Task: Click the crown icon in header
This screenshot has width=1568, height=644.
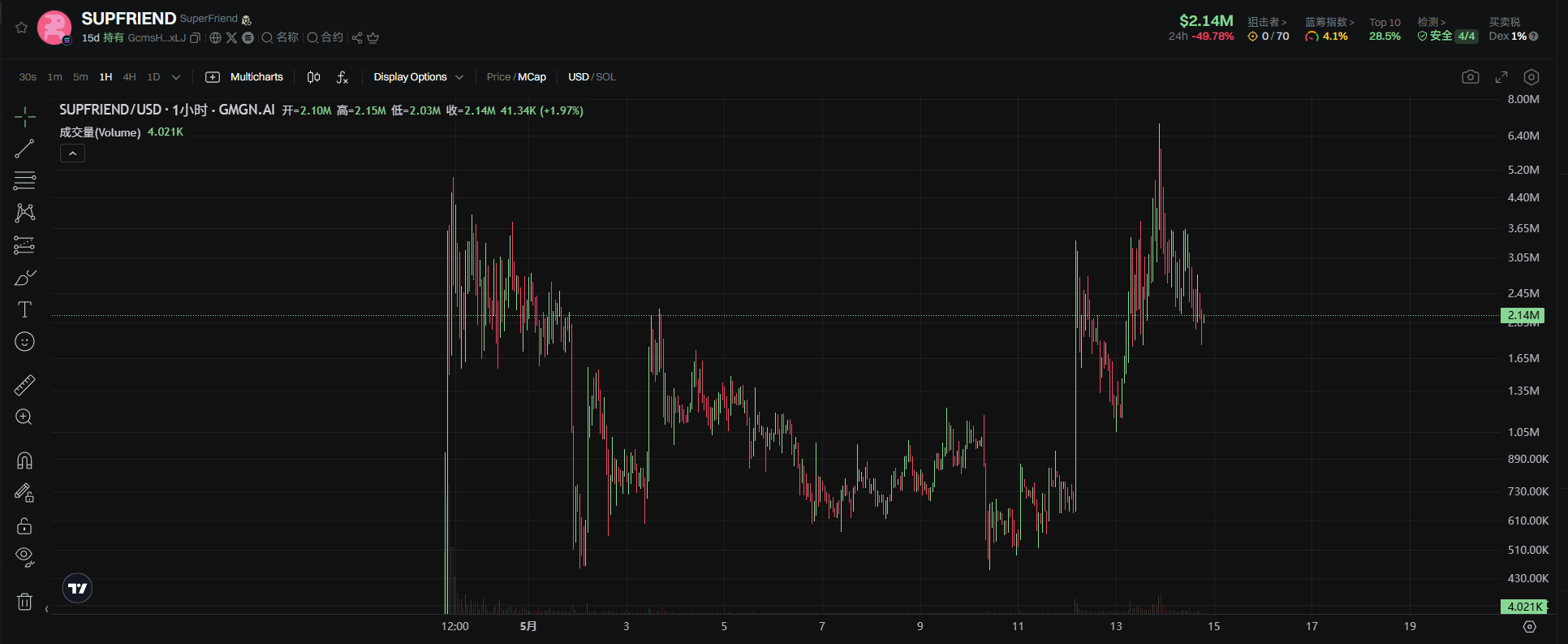Action: 373,38
